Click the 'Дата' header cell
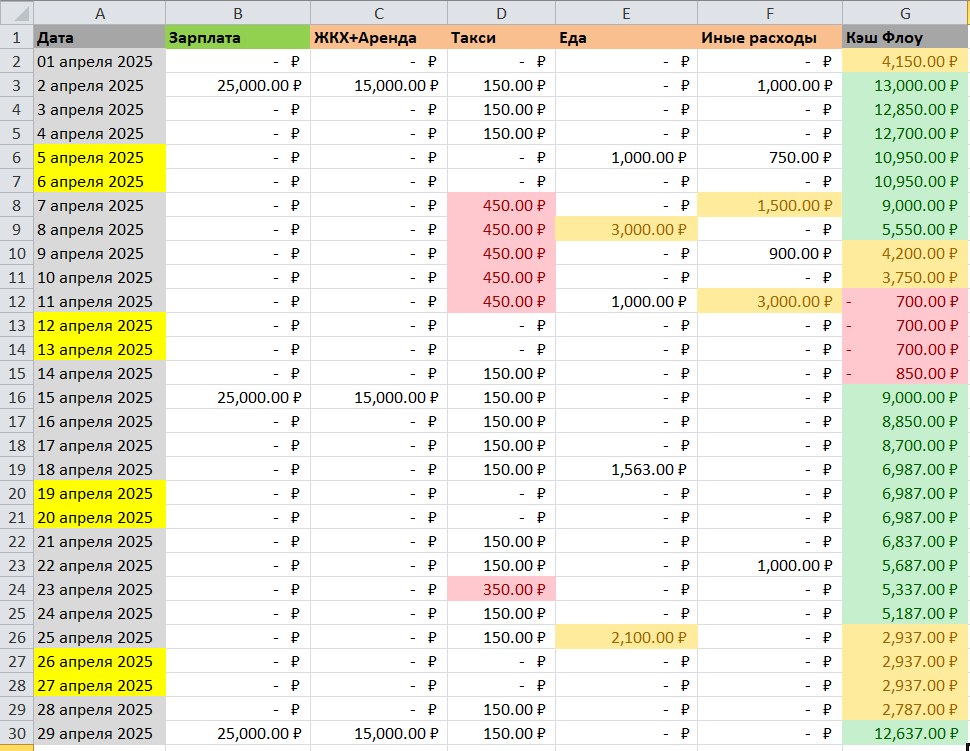970x751 pixels. [100, 37]
